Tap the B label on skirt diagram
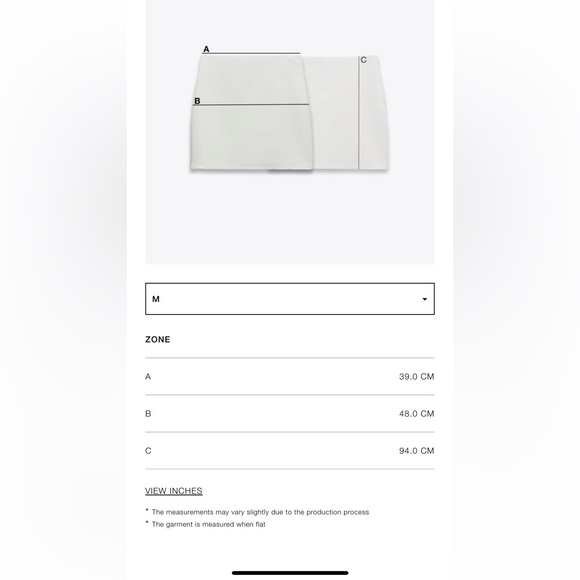This screenshot has width=580, height=580. 197,101
